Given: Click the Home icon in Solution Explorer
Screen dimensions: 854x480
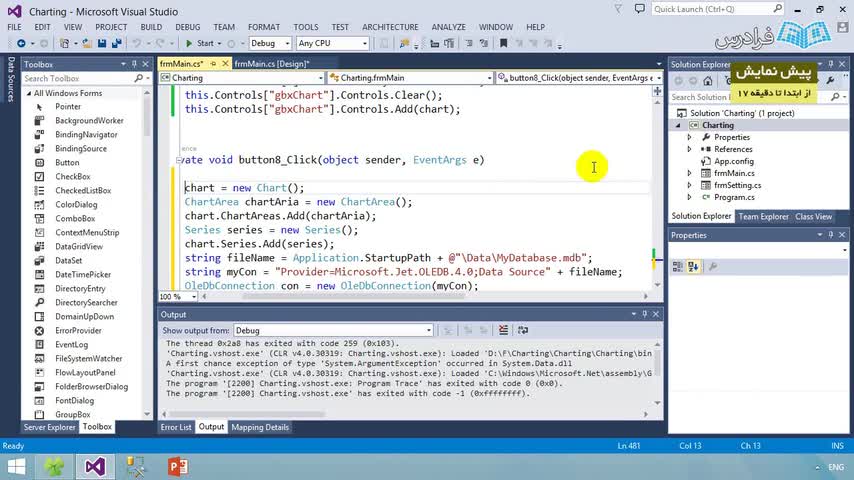Looking at the screenshot, I should (x=707, y=81).
